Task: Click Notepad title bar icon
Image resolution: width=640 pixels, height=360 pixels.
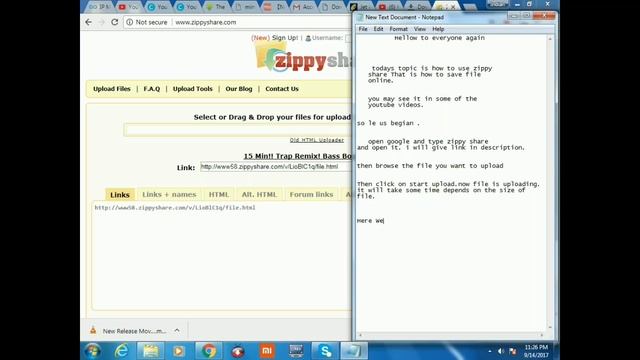Action: click(x=360, y=17)
